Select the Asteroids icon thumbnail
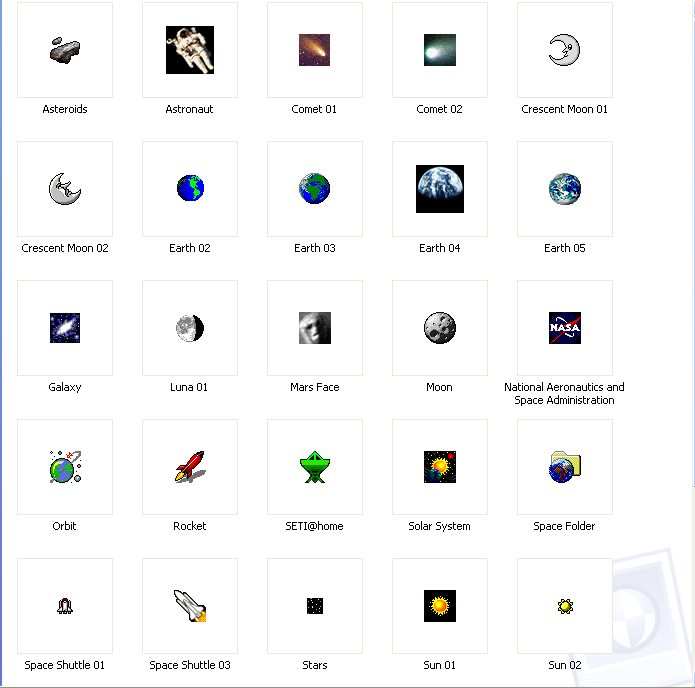 click(x=65, y=50)
